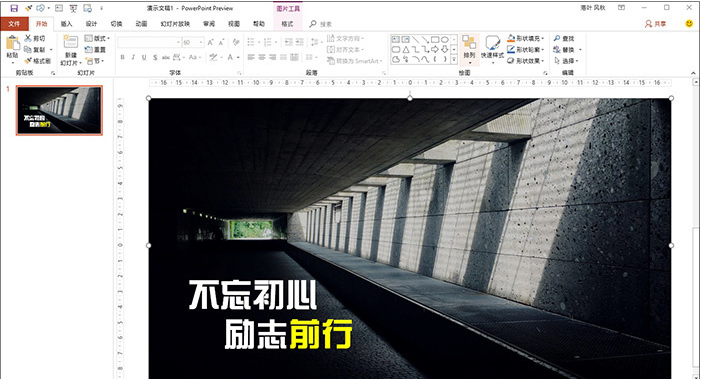The image size is (701, 379).
Task: Switch to the 切换 transitions tab
Action: click(x=116, y=24)
